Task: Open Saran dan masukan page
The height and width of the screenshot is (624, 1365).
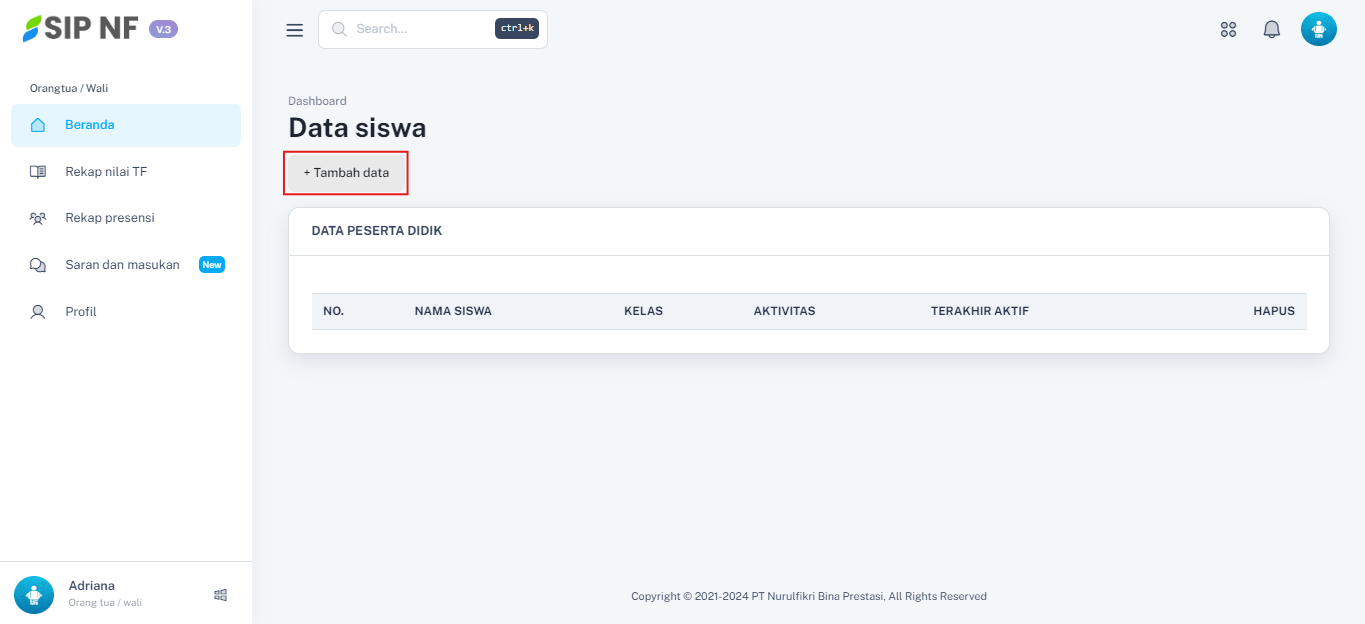Action: pos(122,265)
